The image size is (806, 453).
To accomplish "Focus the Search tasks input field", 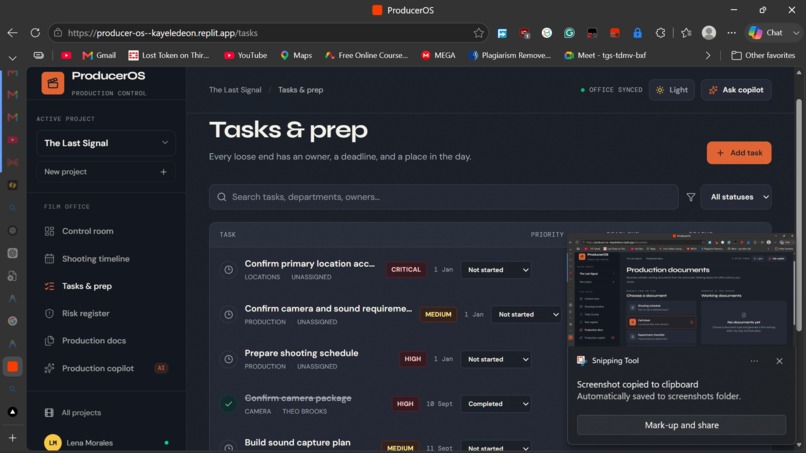I will click(x=444, y=197).
